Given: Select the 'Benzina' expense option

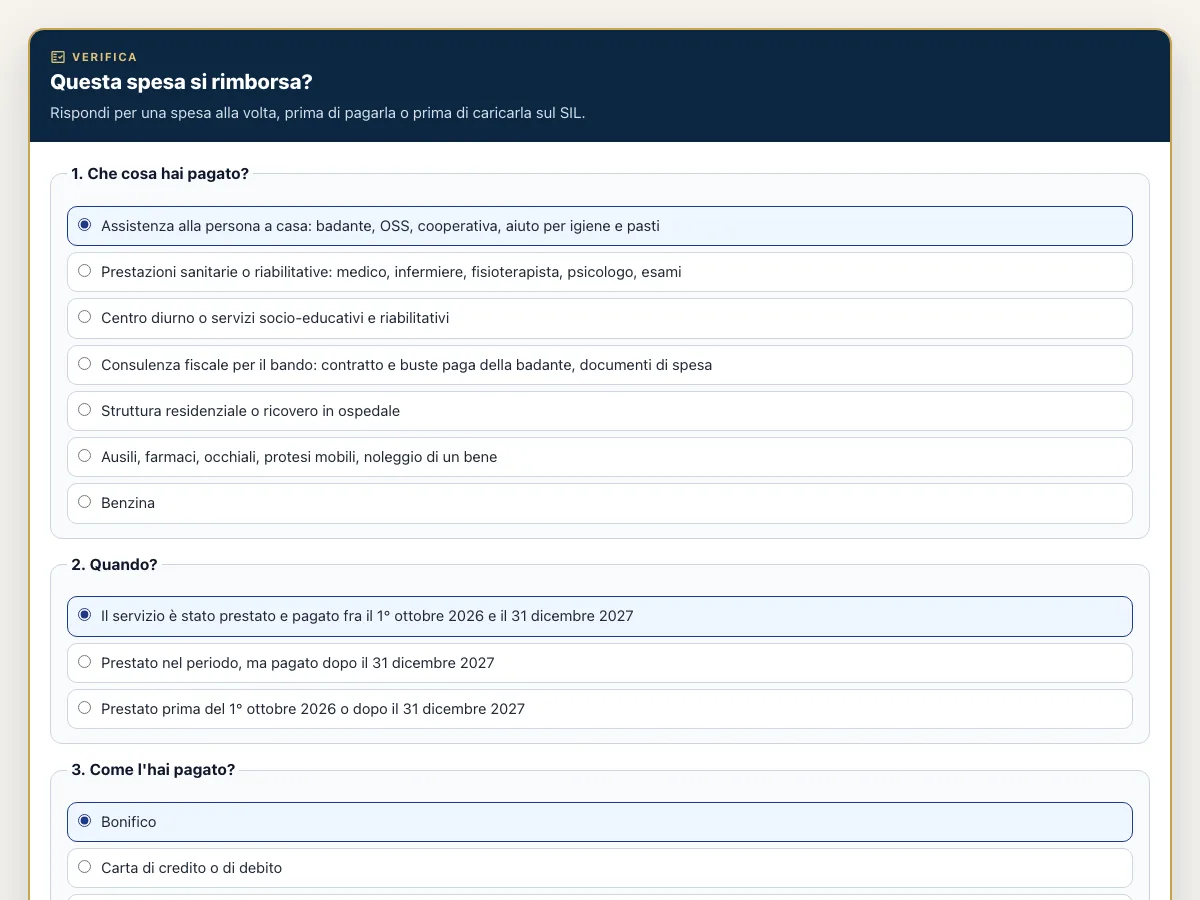Looking at the screenshot, I should pyautogui.click(x=600, y=503).
